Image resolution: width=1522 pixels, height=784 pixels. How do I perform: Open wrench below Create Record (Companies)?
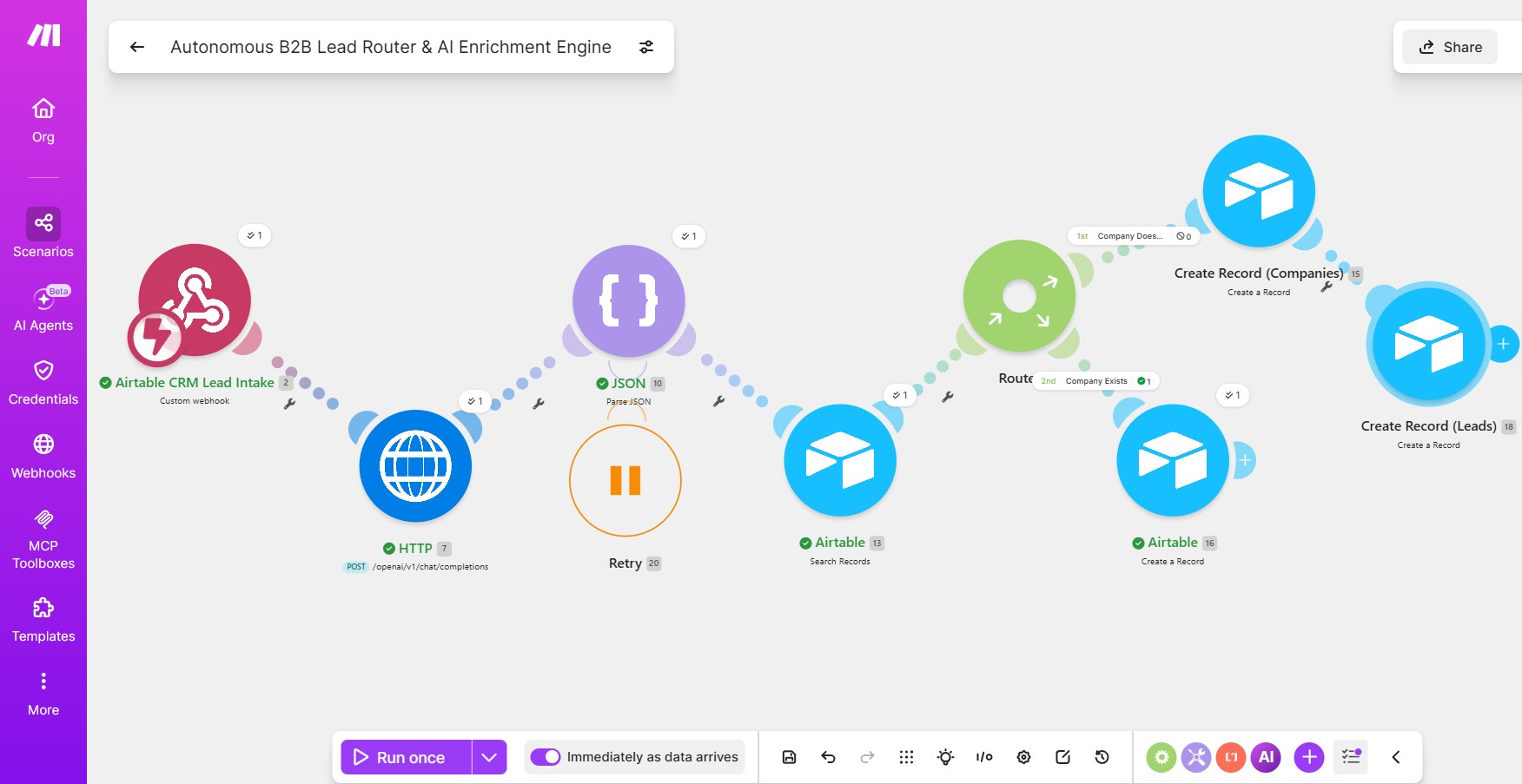point(1327,287)
